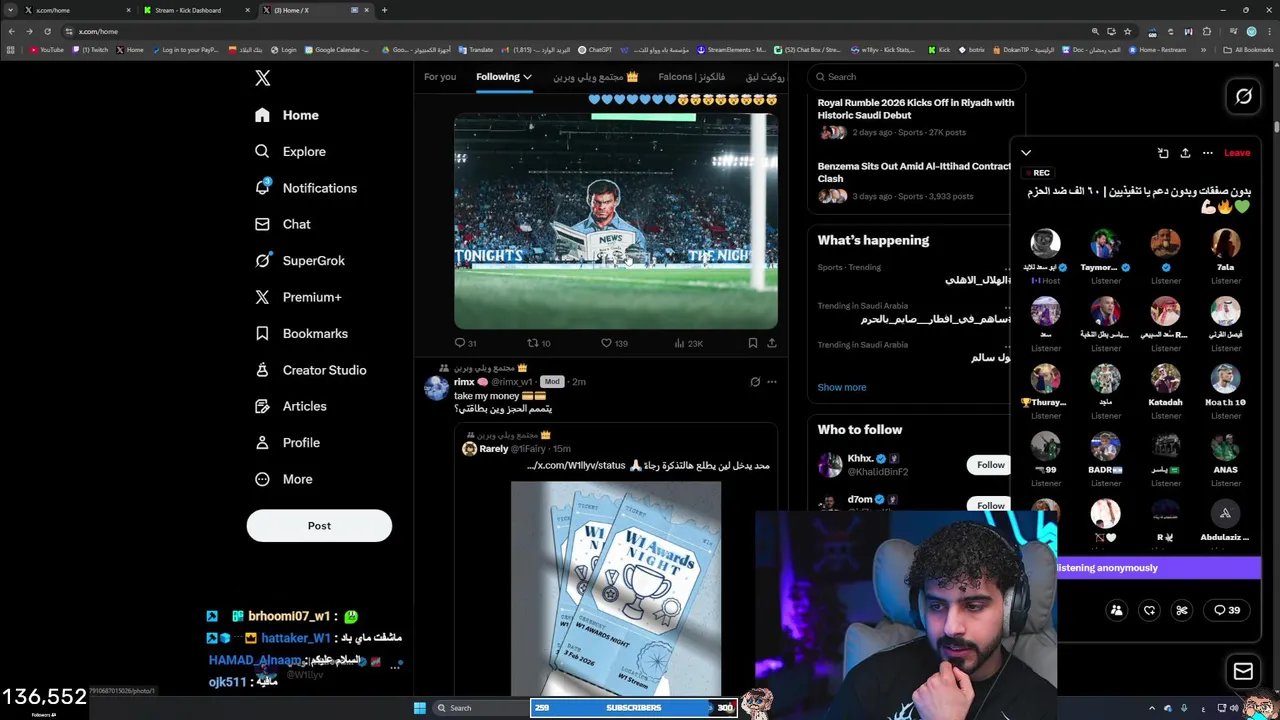Leave the Space
This screenshot has width=1280, height=720.
pyautogui.click(x=1237, y=153)
